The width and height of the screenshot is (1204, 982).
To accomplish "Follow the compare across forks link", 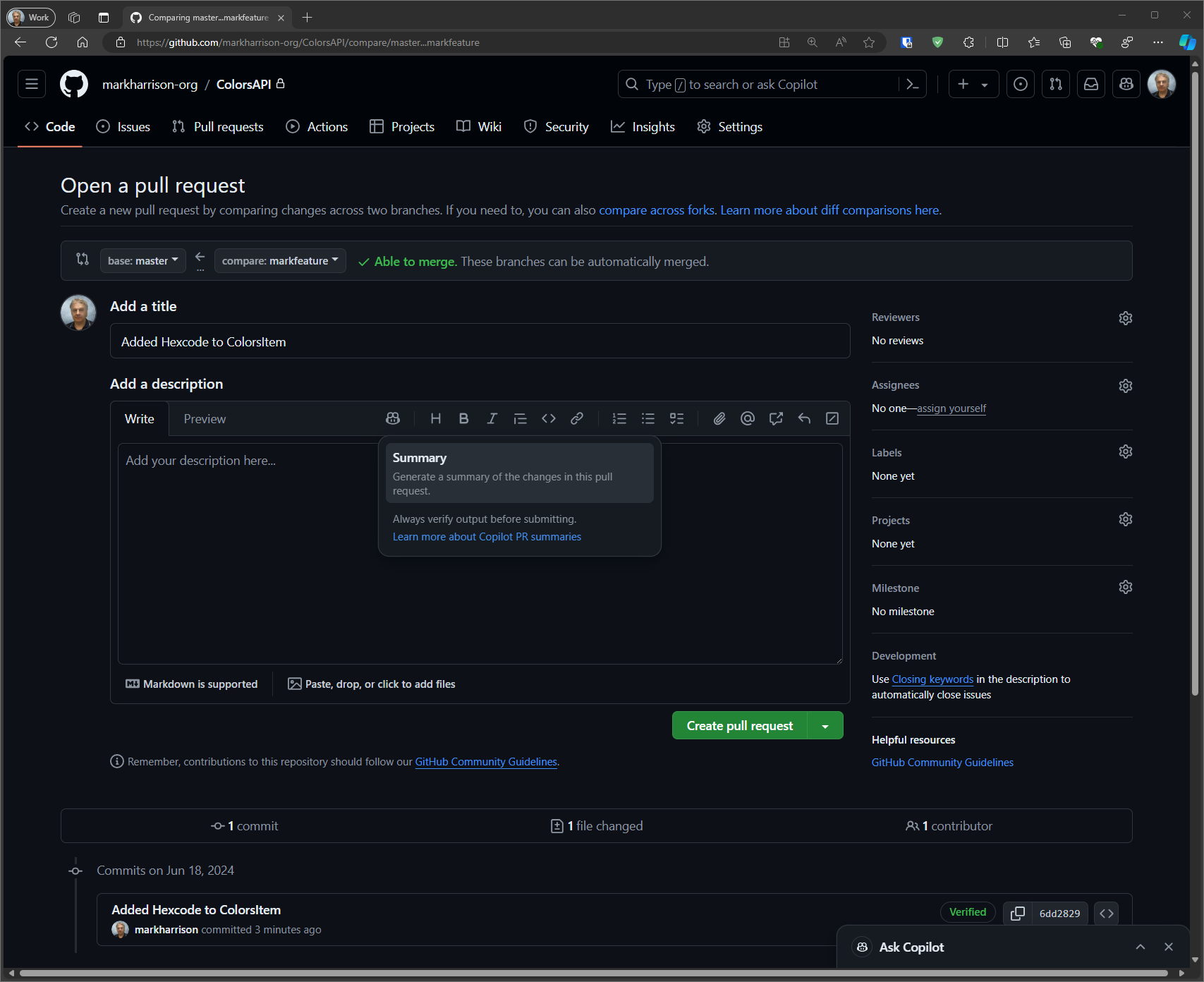I will [656, 210].
